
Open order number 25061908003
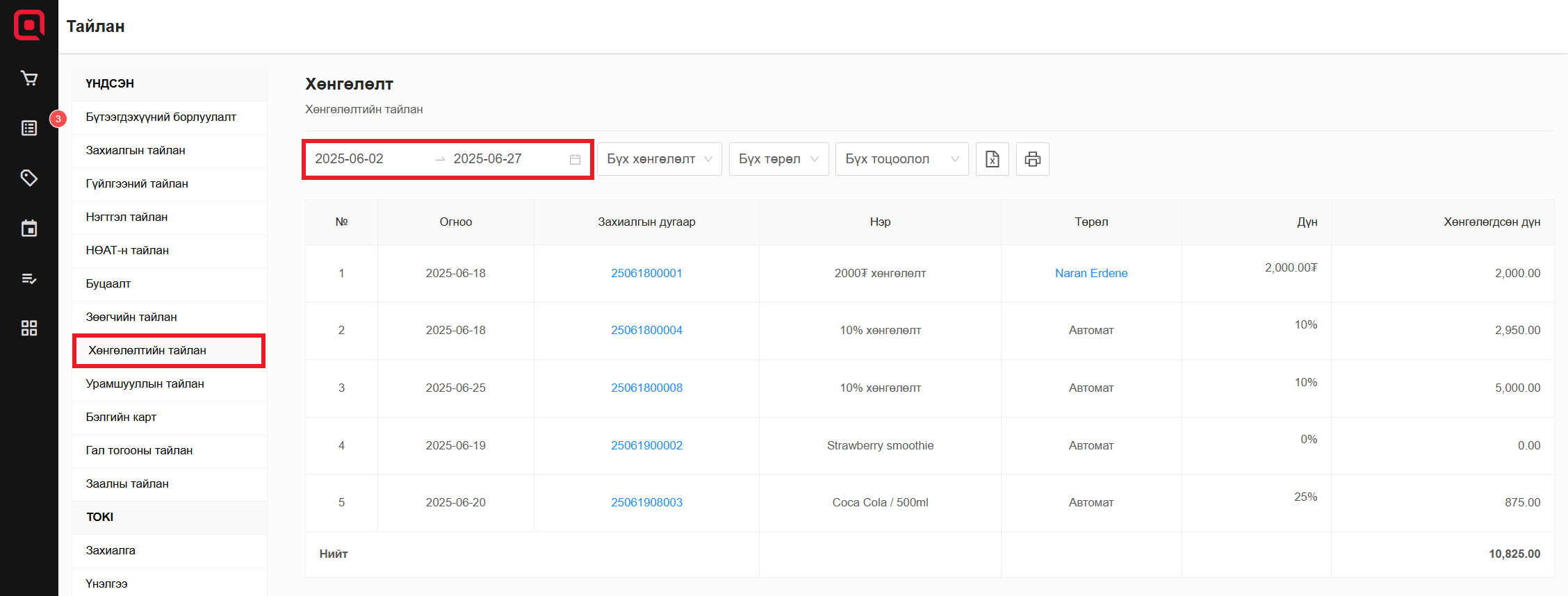[646, 502]
